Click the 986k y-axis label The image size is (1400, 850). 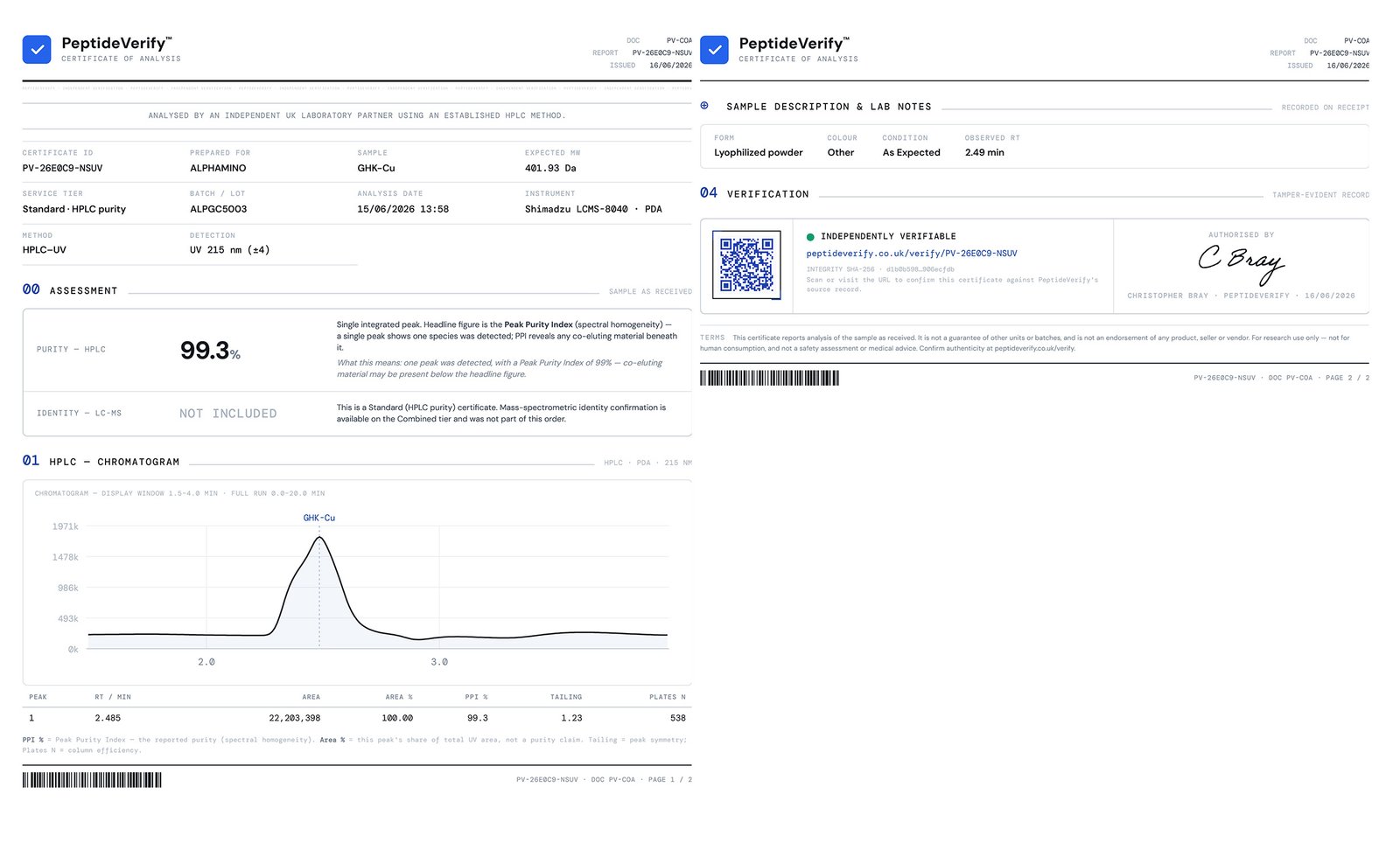tap(68, 588)
